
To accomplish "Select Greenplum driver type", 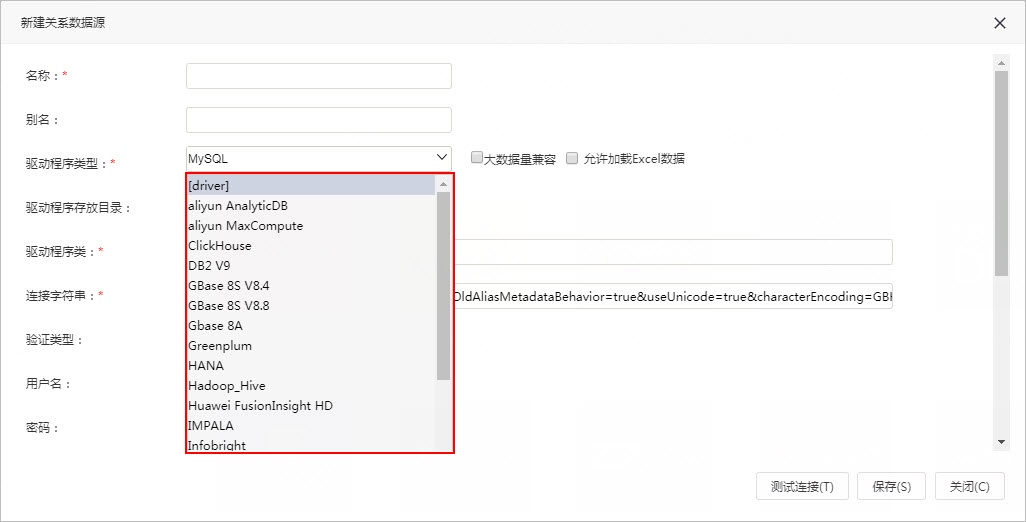I will click(x=311, y=345).
